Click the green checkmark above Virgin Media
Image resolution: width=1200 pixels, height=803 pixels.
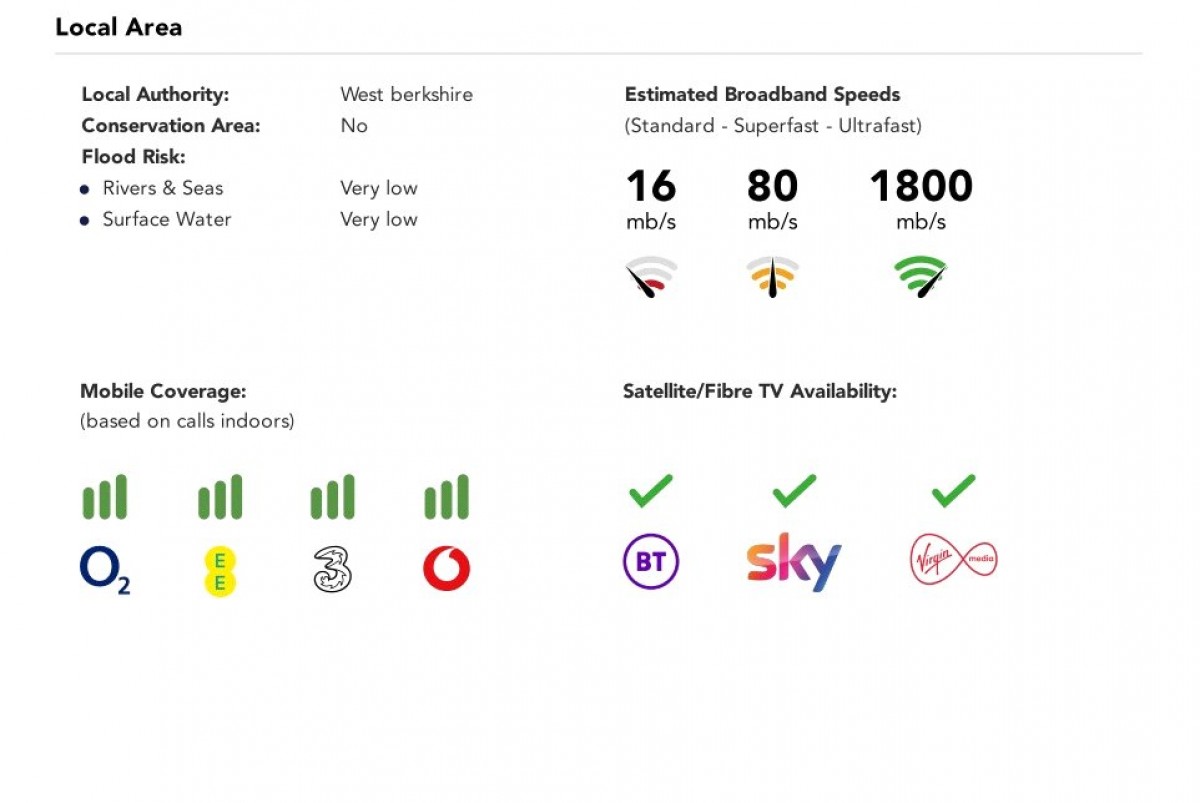point(953,490)
